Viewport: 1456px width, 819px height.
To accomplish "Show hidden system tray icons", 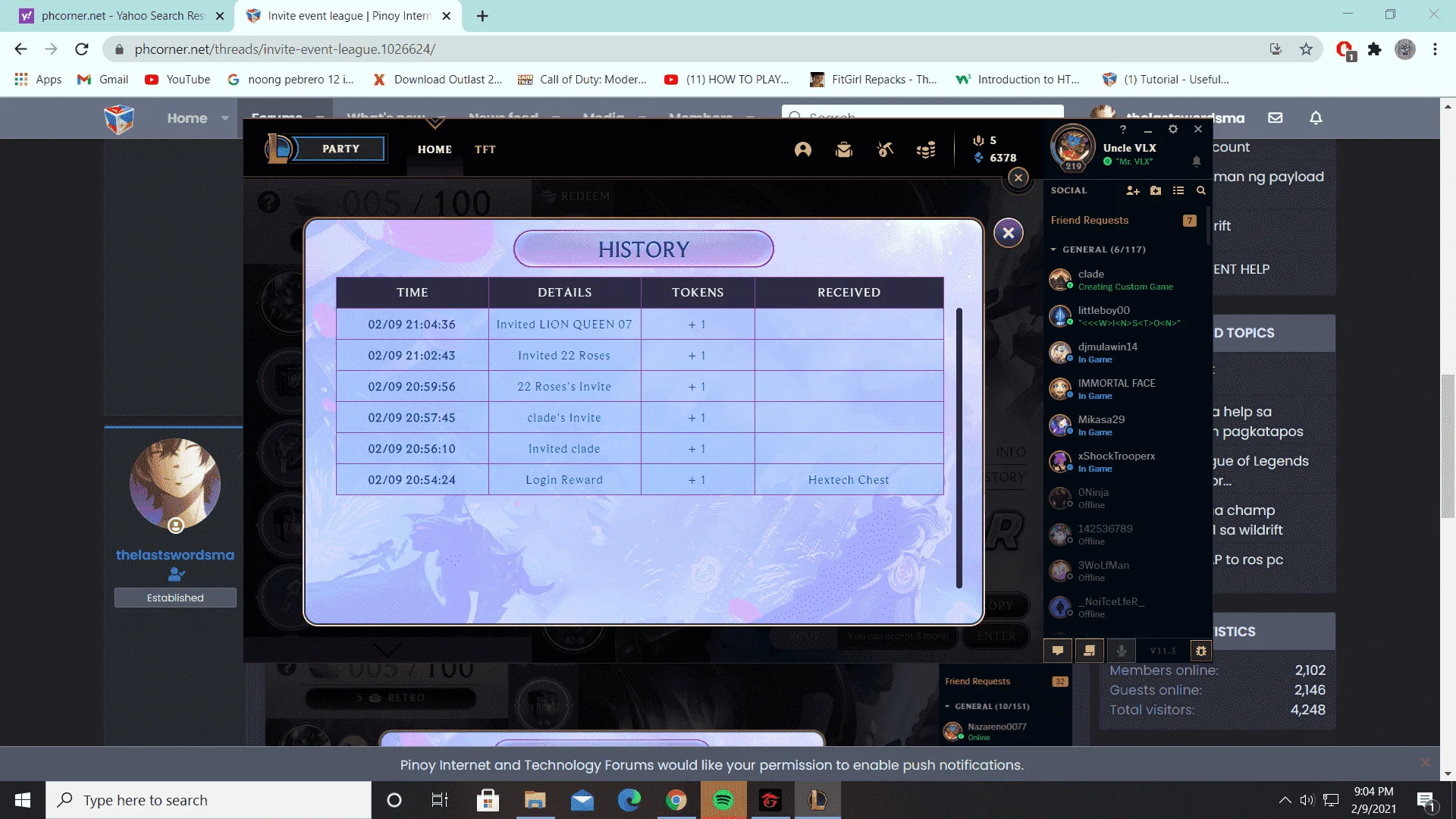I will (x=1285, y=800).
